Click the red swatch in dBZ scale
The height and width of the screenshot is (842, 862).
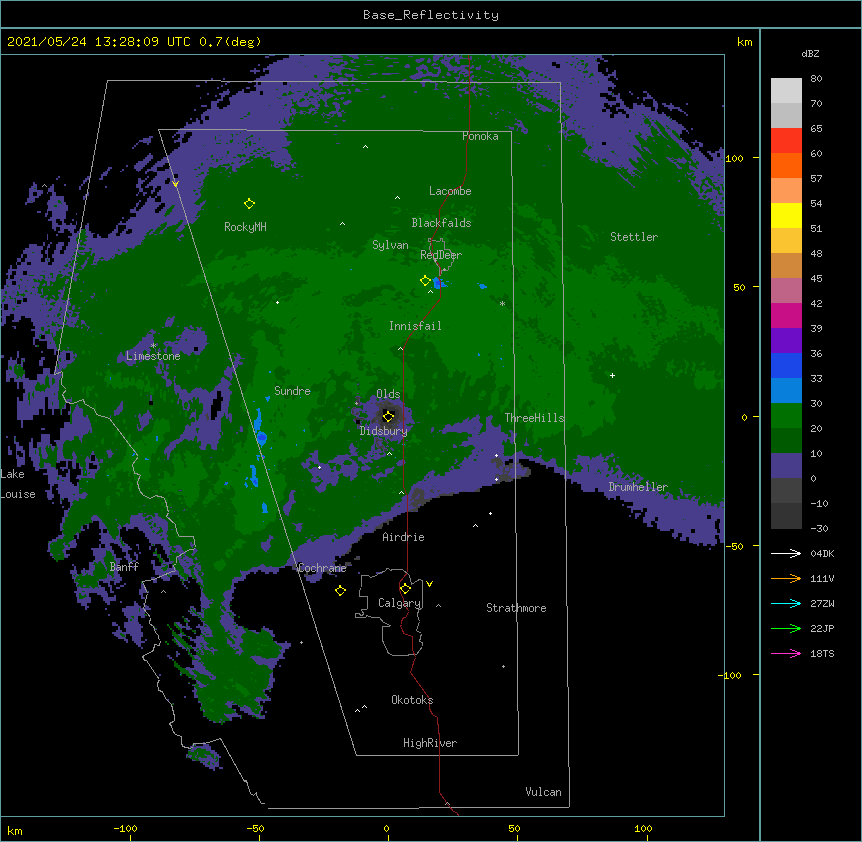(786, 140)
